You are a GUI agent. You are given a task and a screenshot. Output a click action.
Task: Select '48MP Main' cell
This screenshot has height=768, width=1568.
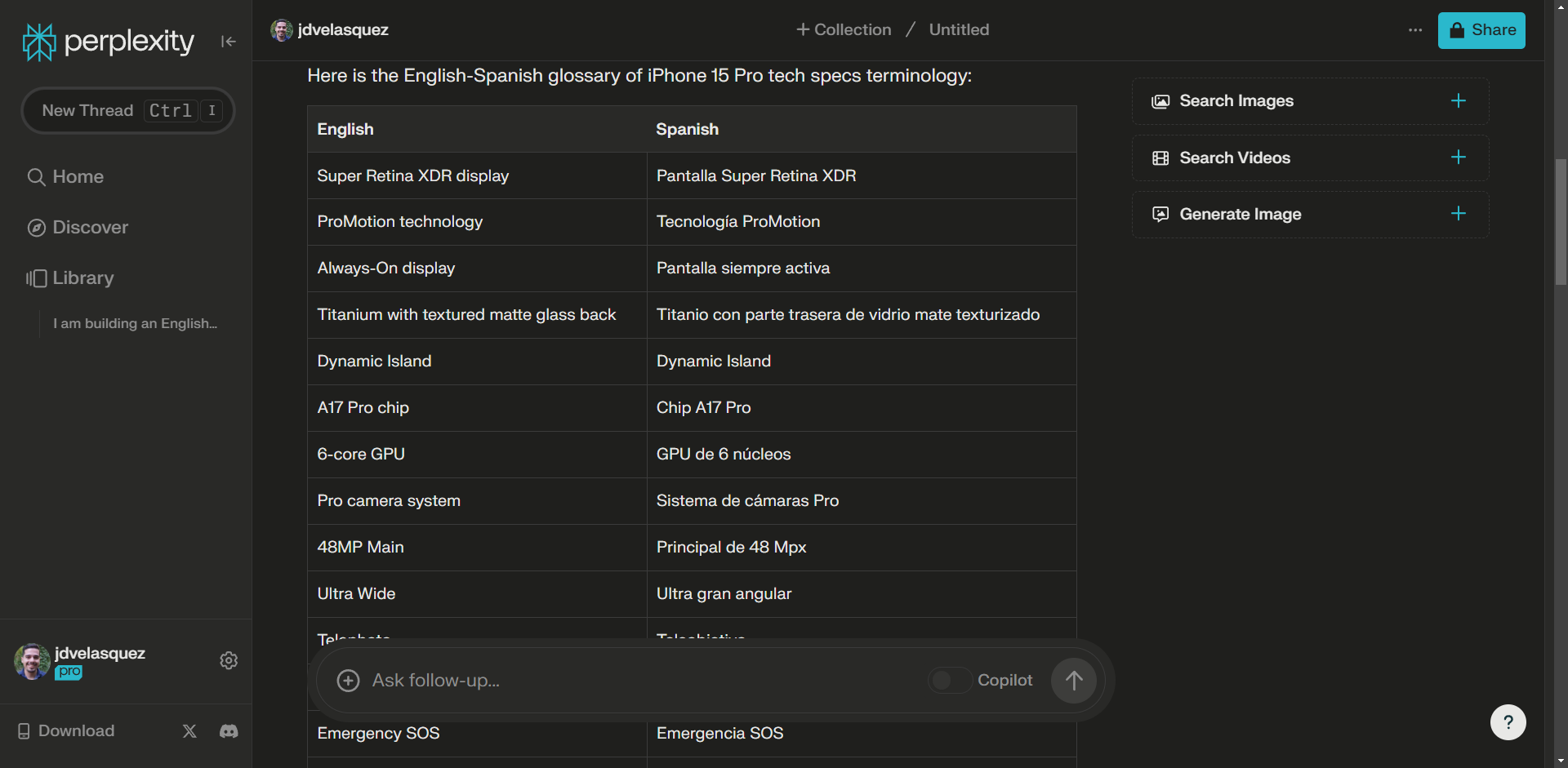pos(477,548)
